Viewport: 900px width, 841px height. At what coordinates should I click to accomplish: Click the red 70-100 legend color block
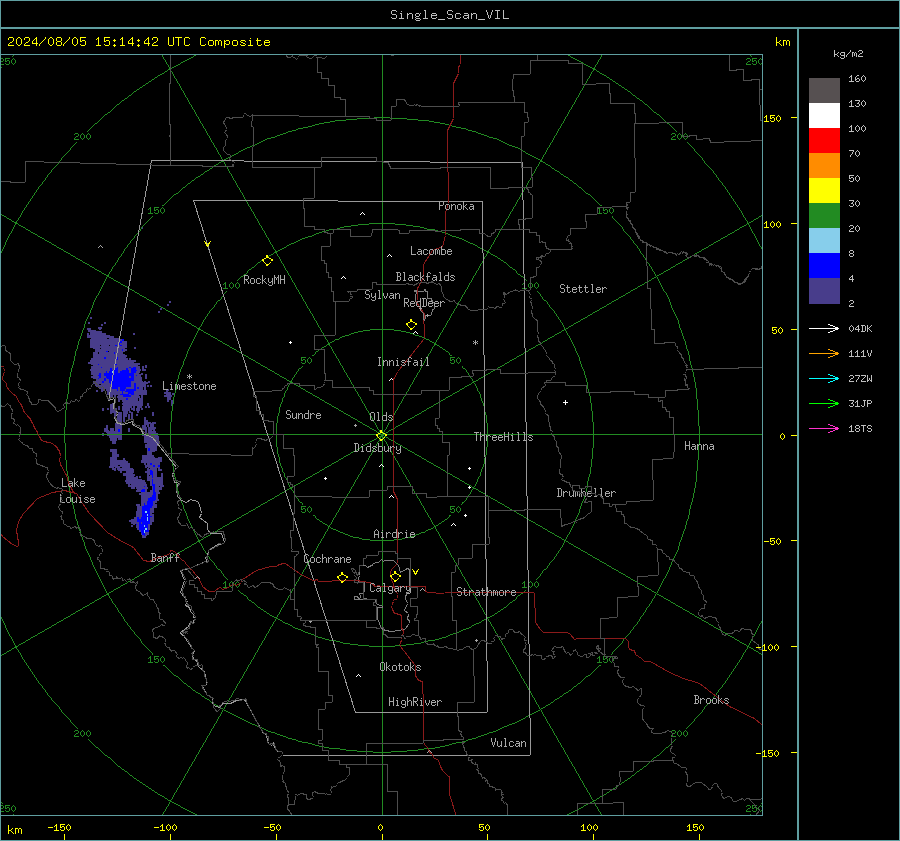824,141
